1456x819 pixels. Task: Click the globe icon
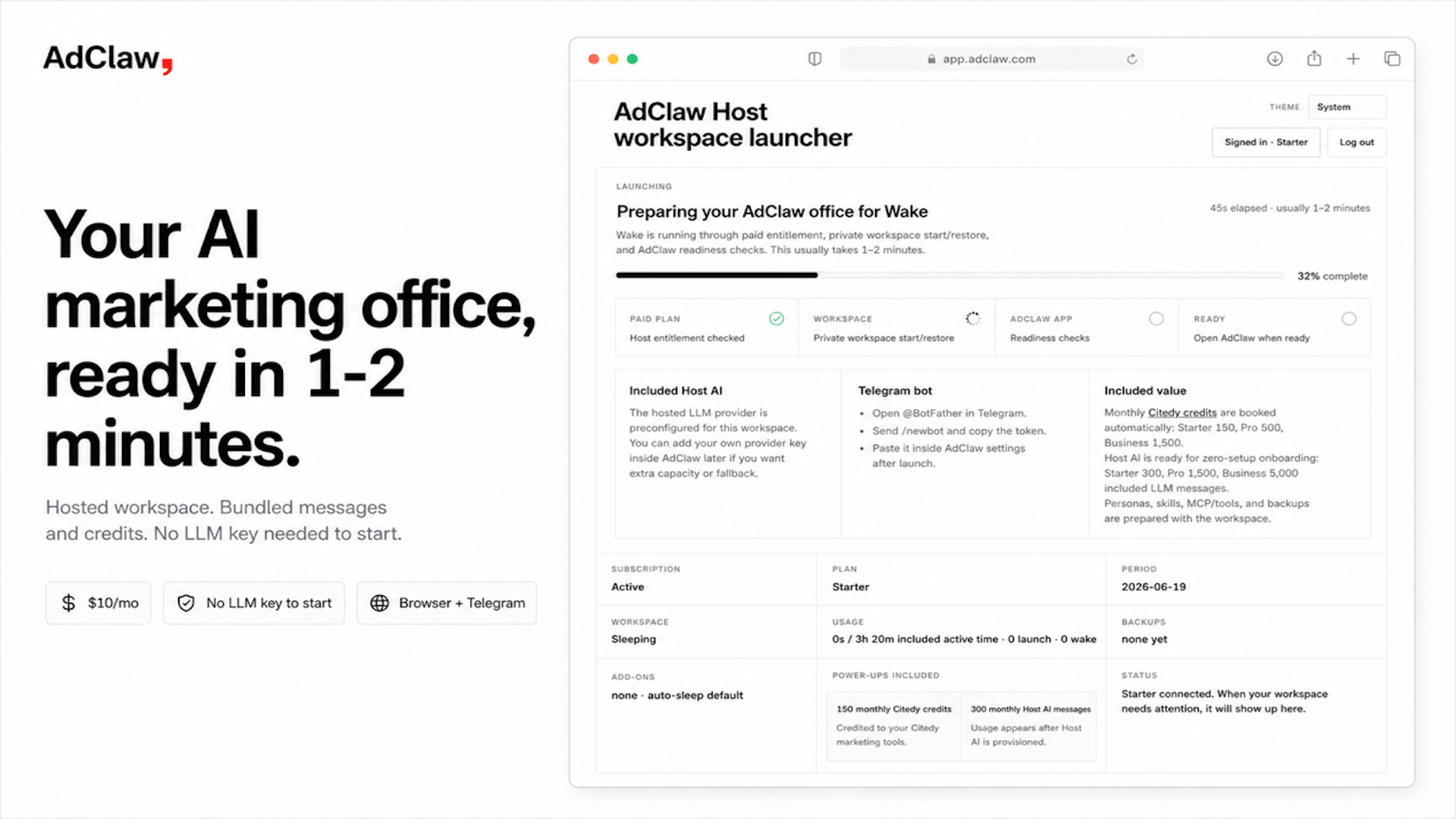click(379, 603)
